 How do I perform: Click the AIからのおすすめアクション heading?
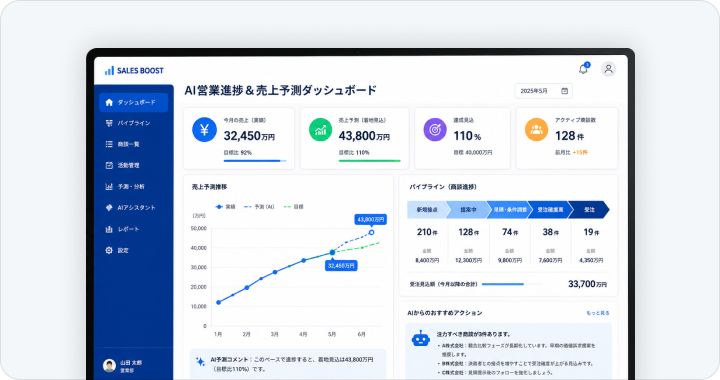click(445, 313)
